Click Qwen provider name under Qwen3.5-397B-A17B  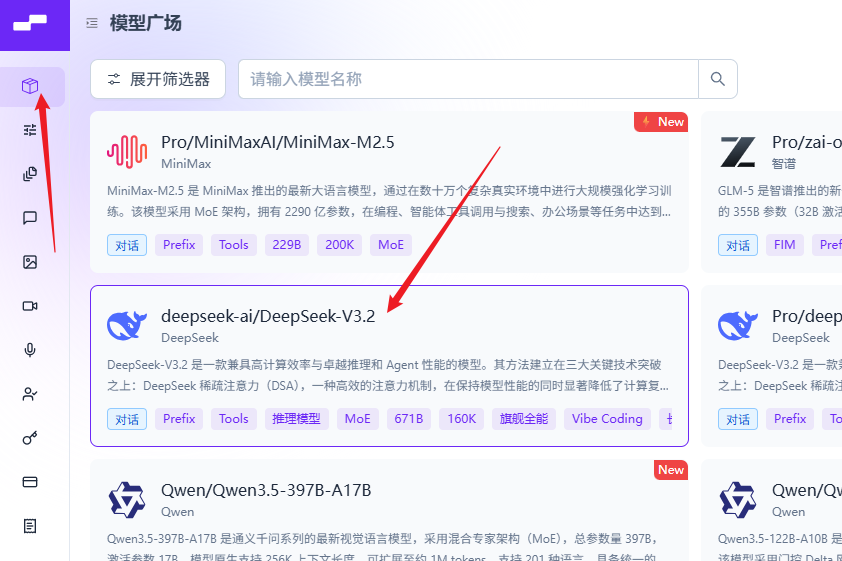(178, 512)
